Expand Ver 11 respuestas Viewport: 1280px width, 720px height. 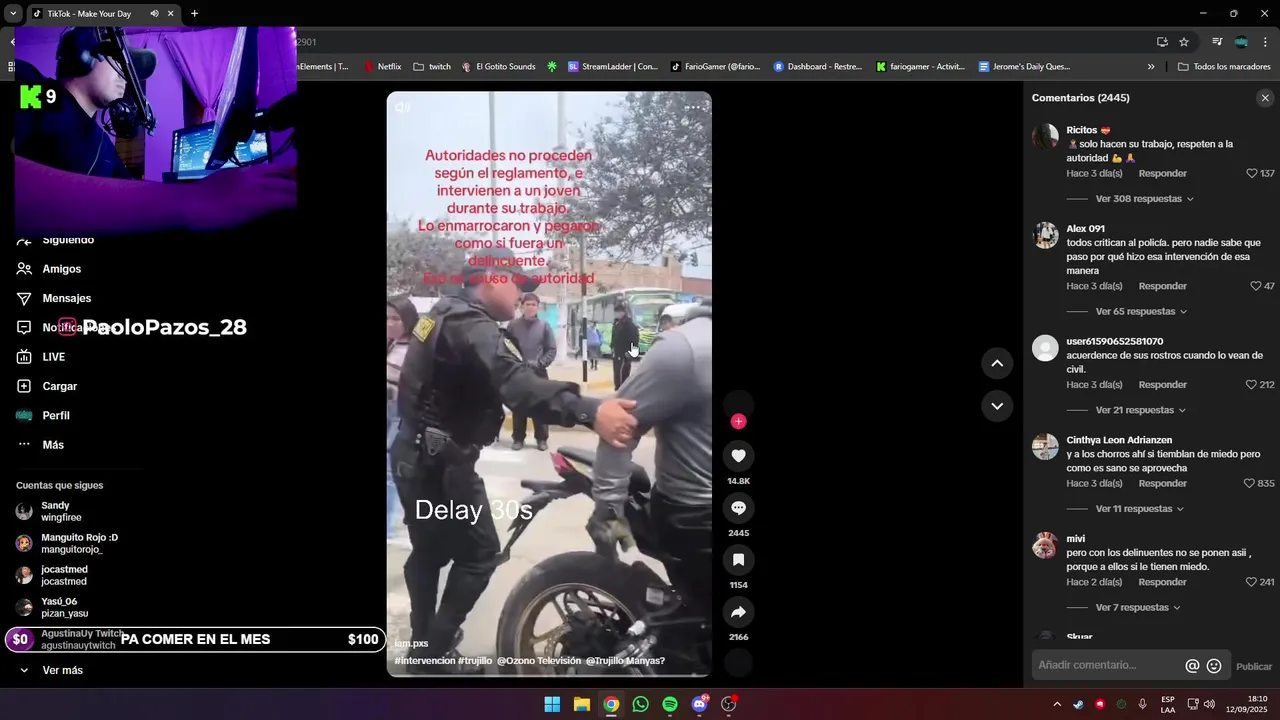(x=1140, y=509)
